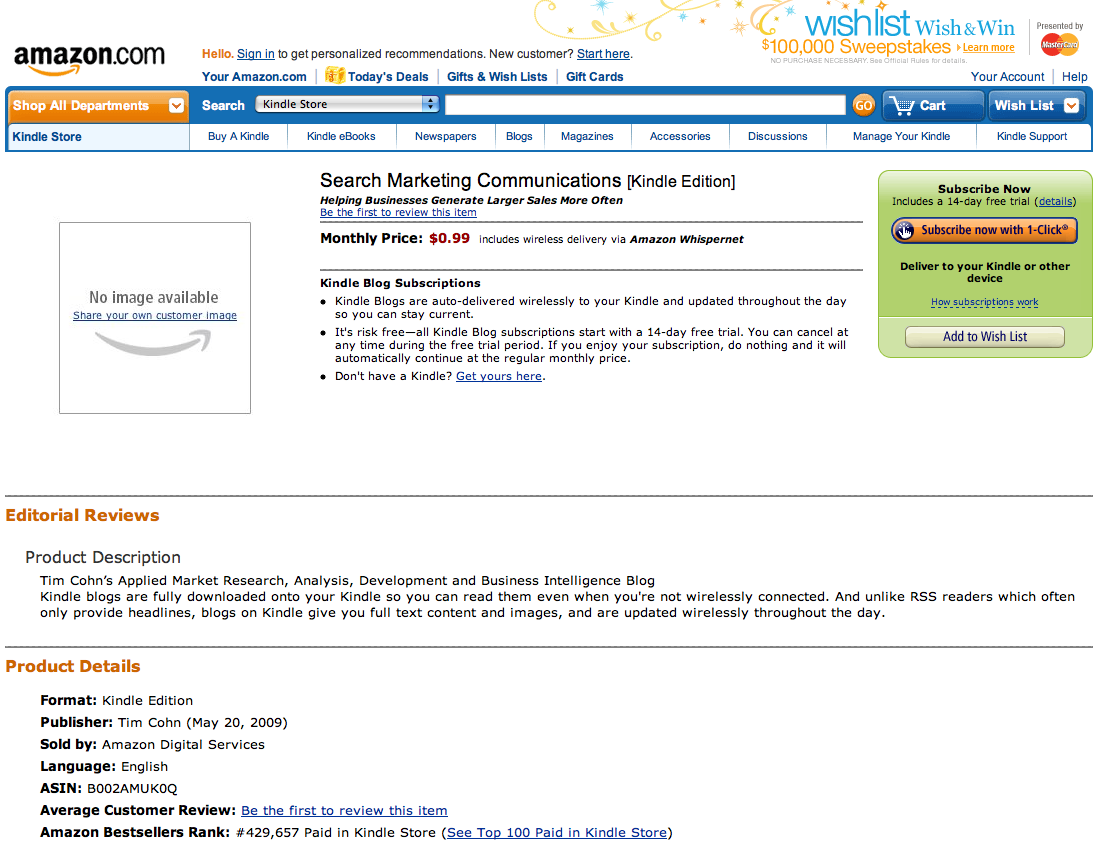Click the Today's Deals gift icon

[334, 76]
